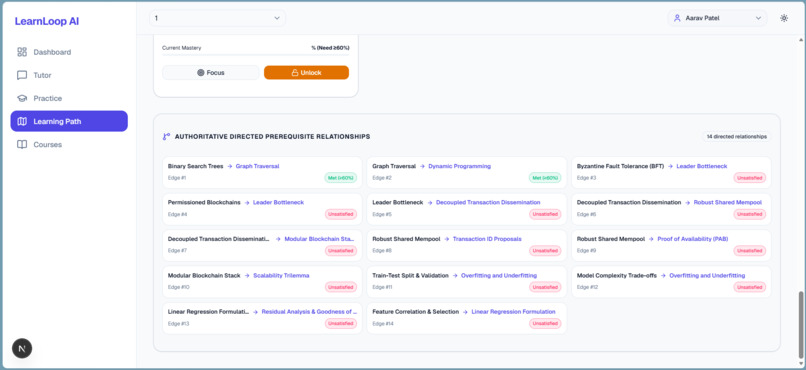Click Overfitting and Underfitting link in Edge #11

tap(499, 275)
